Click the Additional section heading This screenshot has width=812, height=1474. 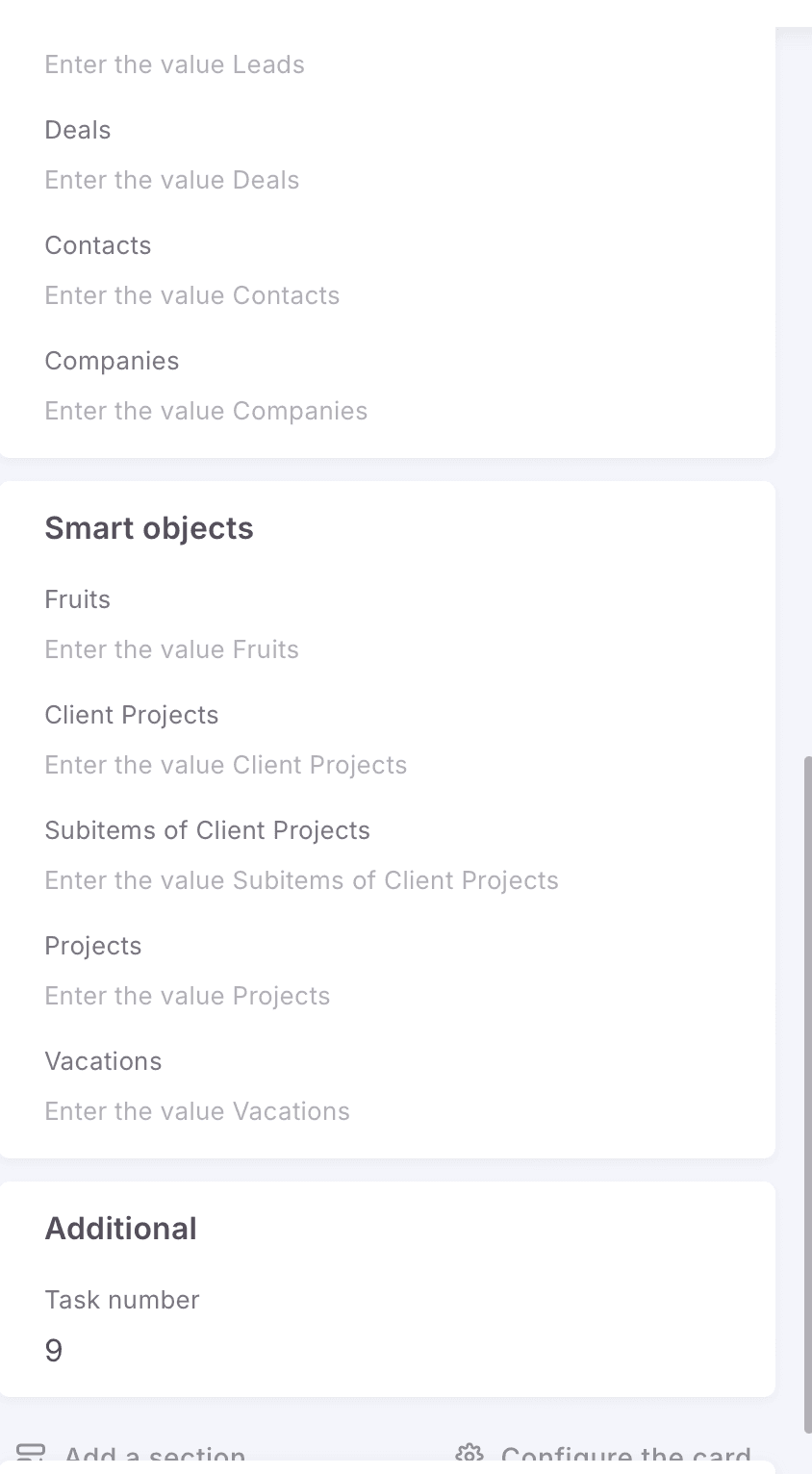[121, 1229]
